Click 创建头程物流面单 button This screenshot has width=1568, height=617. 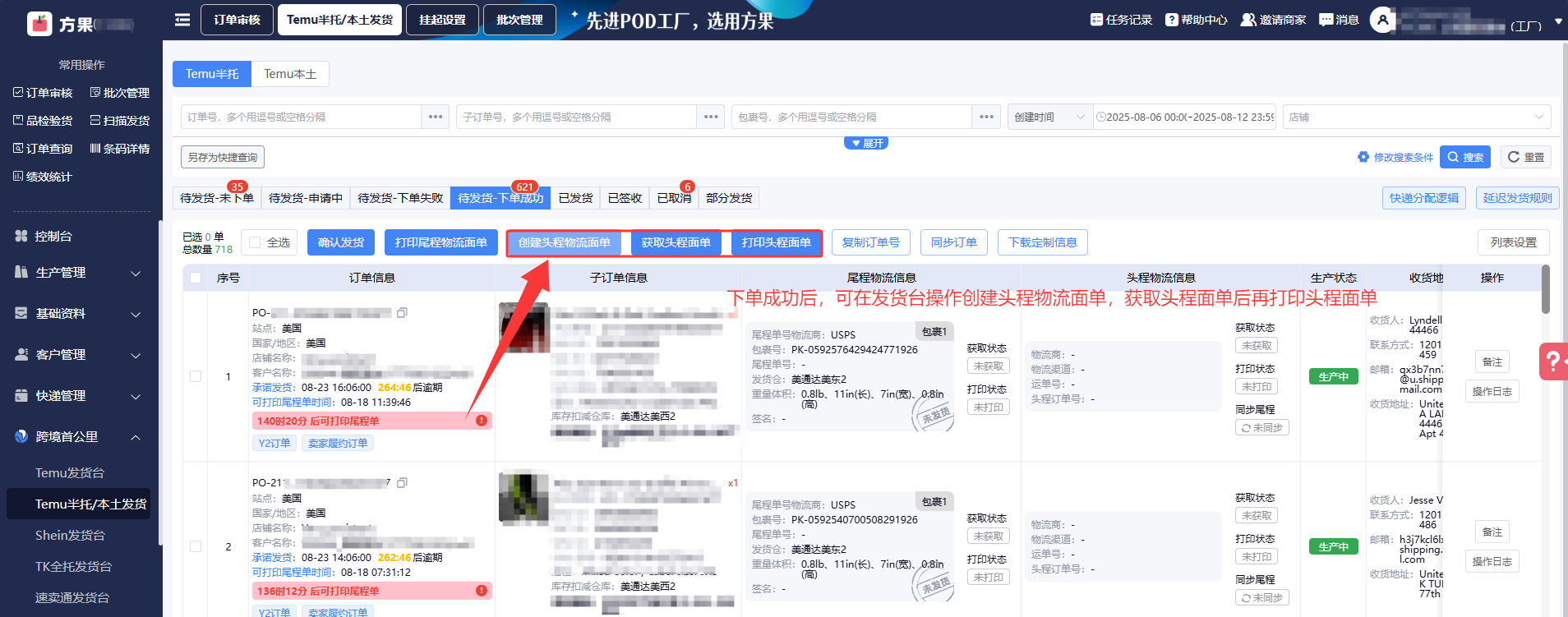click(x=565, y=242)
